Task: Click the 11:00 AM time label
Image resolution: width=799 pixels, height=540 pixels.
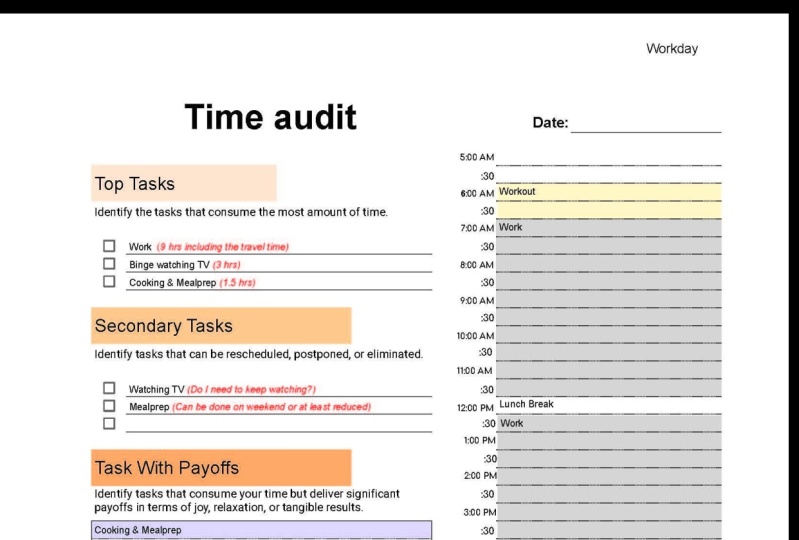Action: tap(474, 371)
